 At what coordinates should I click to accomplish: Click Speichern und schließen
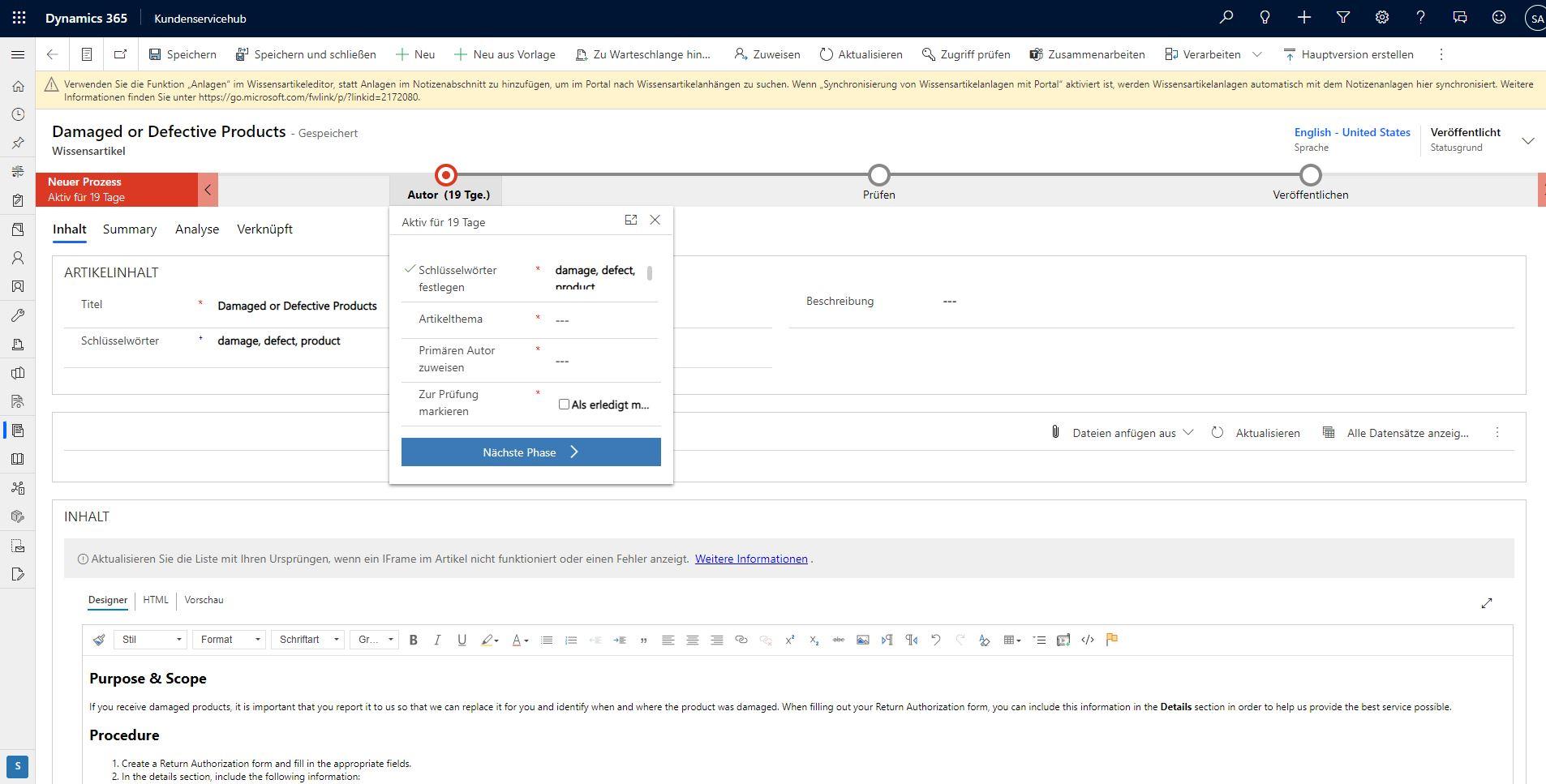pos(306,54)
